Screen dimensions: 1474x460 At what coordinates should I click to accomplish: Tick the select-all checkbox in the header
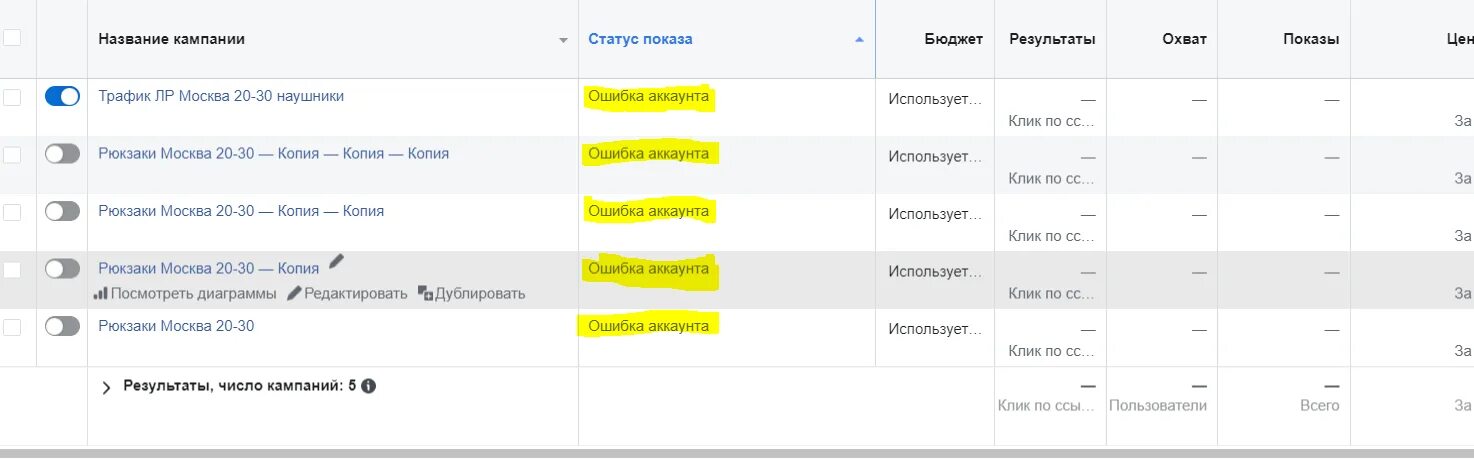click(12, 38)
